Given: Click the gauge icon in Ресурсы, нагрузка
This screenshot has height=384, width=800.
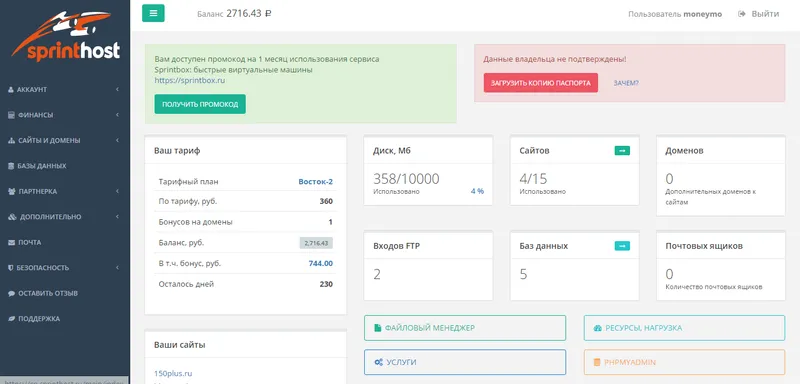Looking at the screenshot, I should point(598,328).
